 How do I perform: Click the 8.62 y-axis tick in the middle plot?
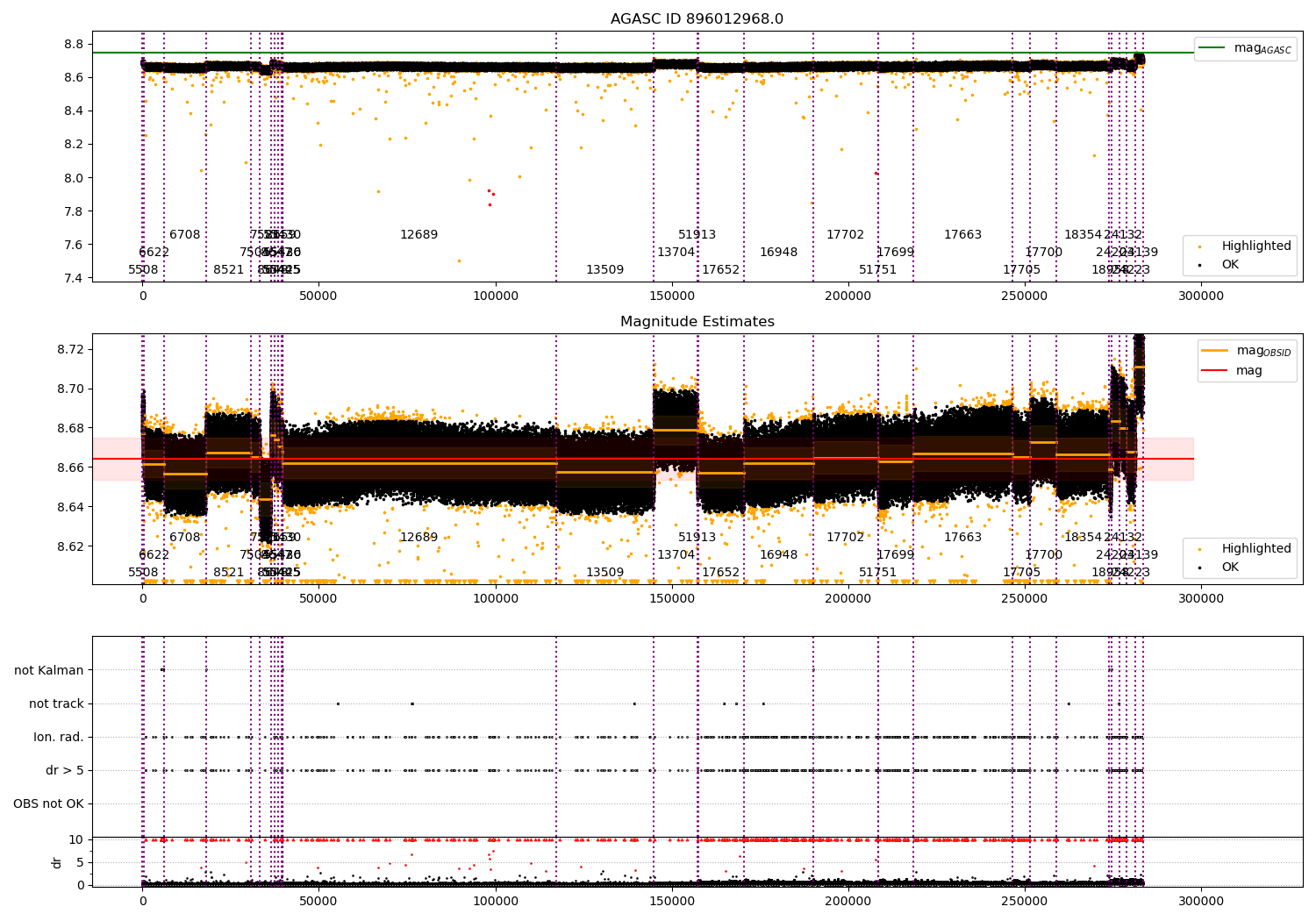coord(70,546)
